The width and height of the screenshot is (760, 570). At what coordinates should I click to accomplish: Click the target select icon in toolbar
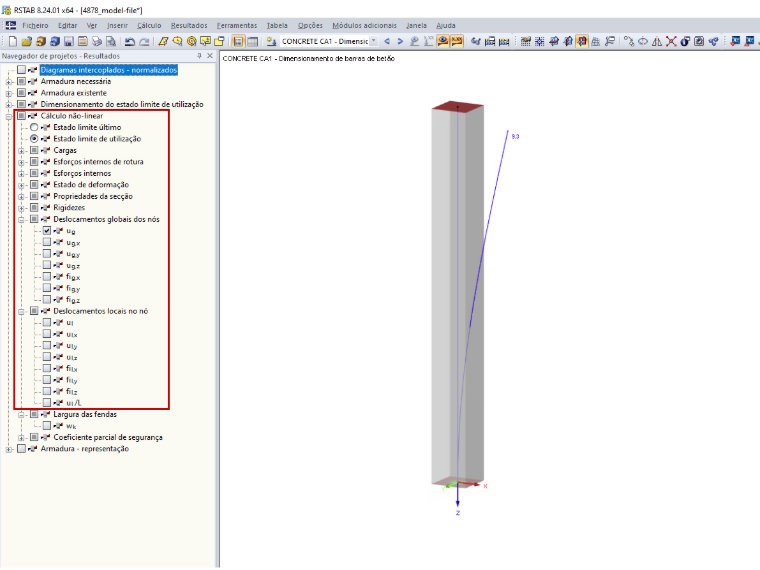pos(191,41)
